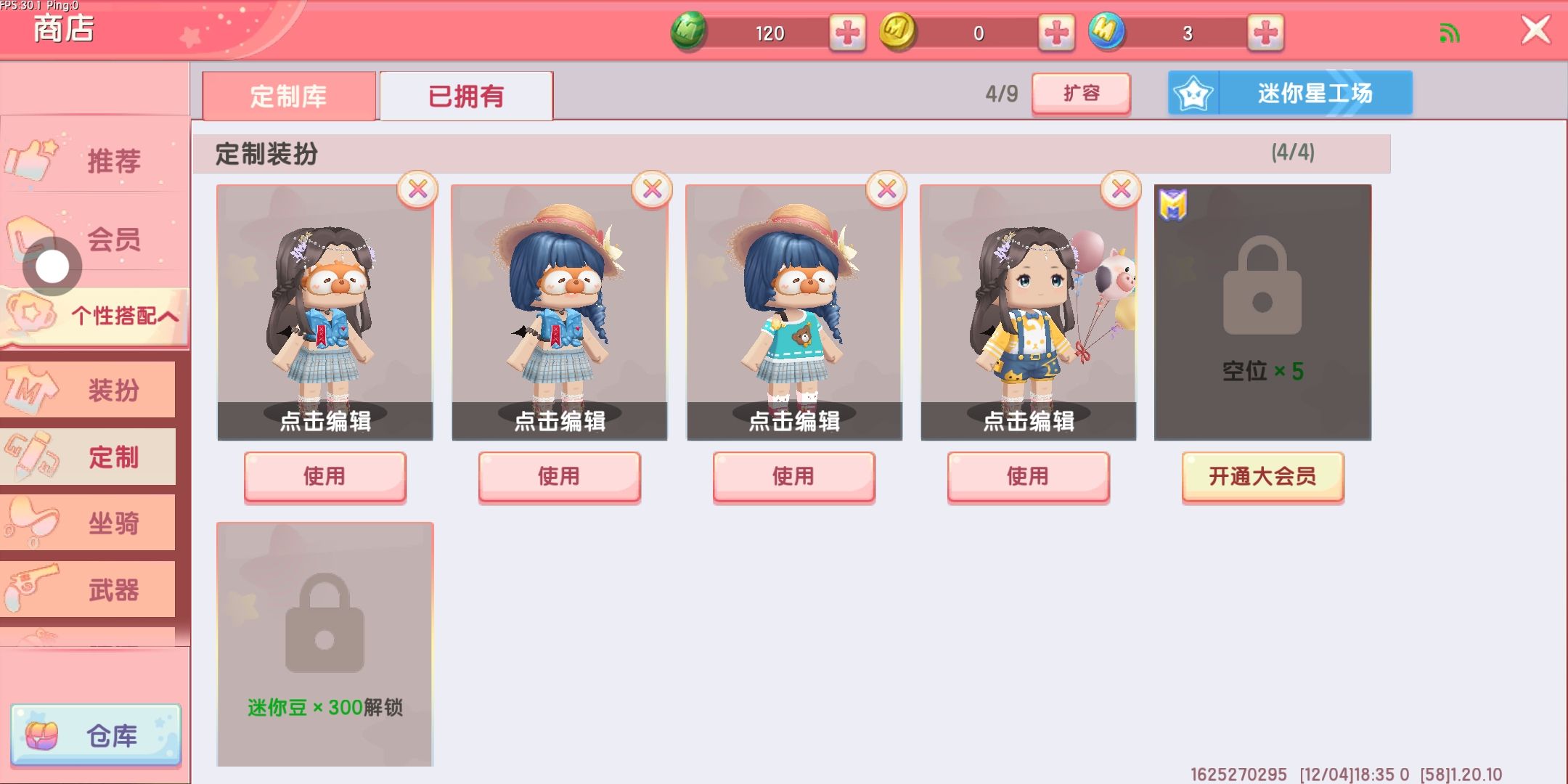Switch to the 定制库 tab
This screenshot has height=784, width=1568.
click(x=289, y=96)
